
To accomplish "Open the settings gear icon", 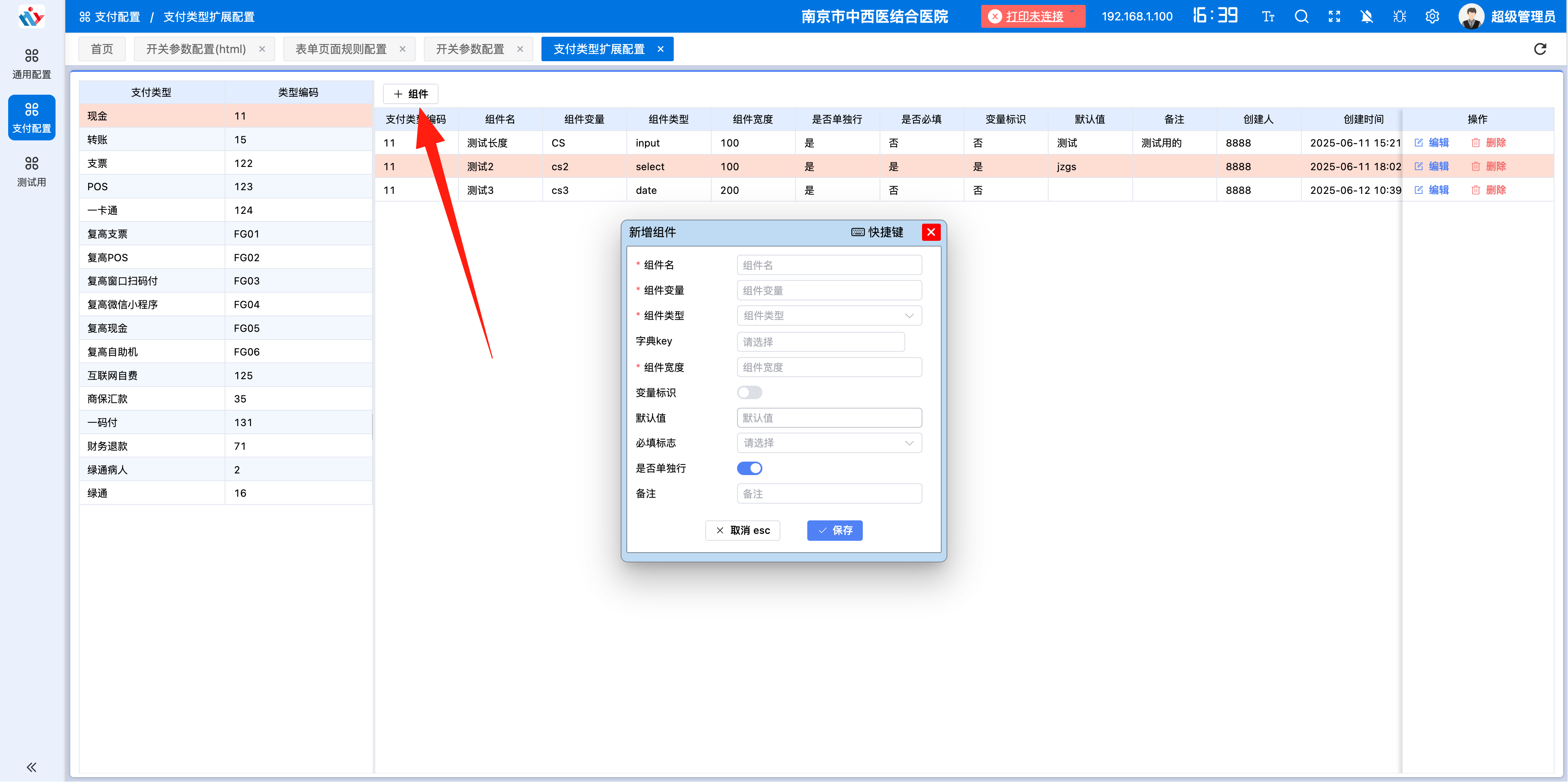I will click(x=1432, y=16).
